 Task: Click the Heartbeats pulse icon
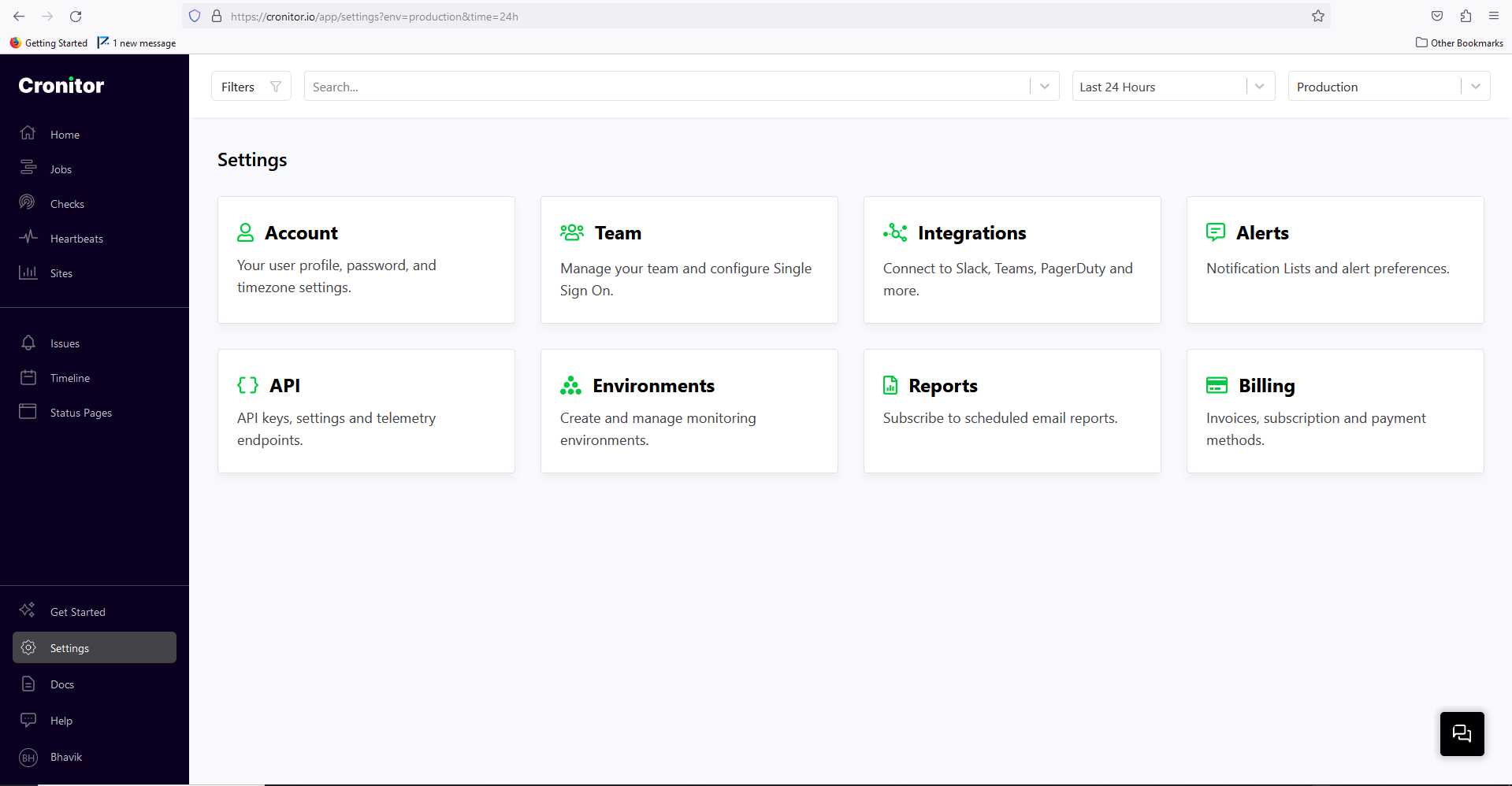pyautogui.click(x=28, y=238)
